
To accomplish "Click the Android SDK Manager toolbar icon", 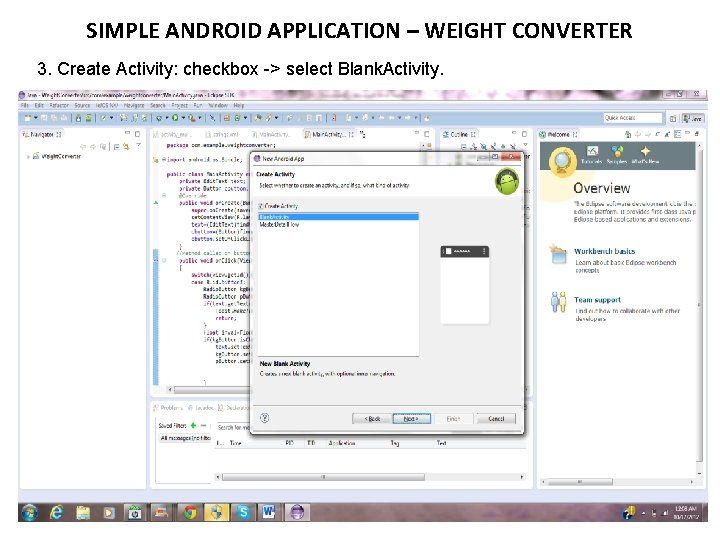I will (x=79, y=118).
